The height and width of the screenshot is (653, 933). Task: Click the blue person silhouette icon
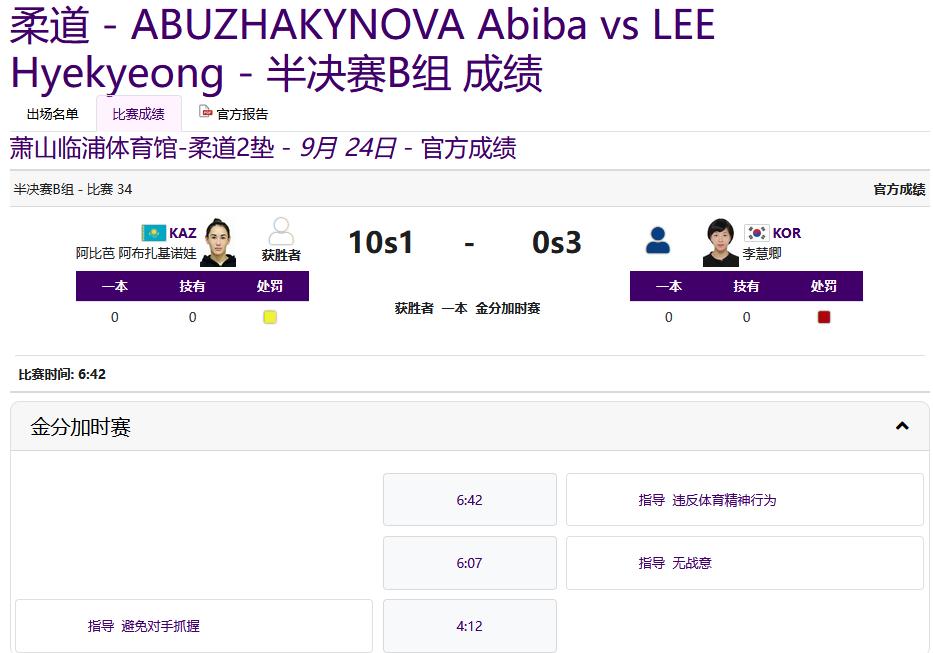coord(658,240)
